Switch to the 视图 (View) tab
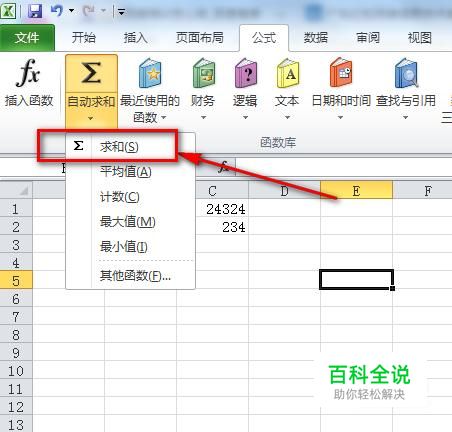452x432 pixels. point(419,38)
